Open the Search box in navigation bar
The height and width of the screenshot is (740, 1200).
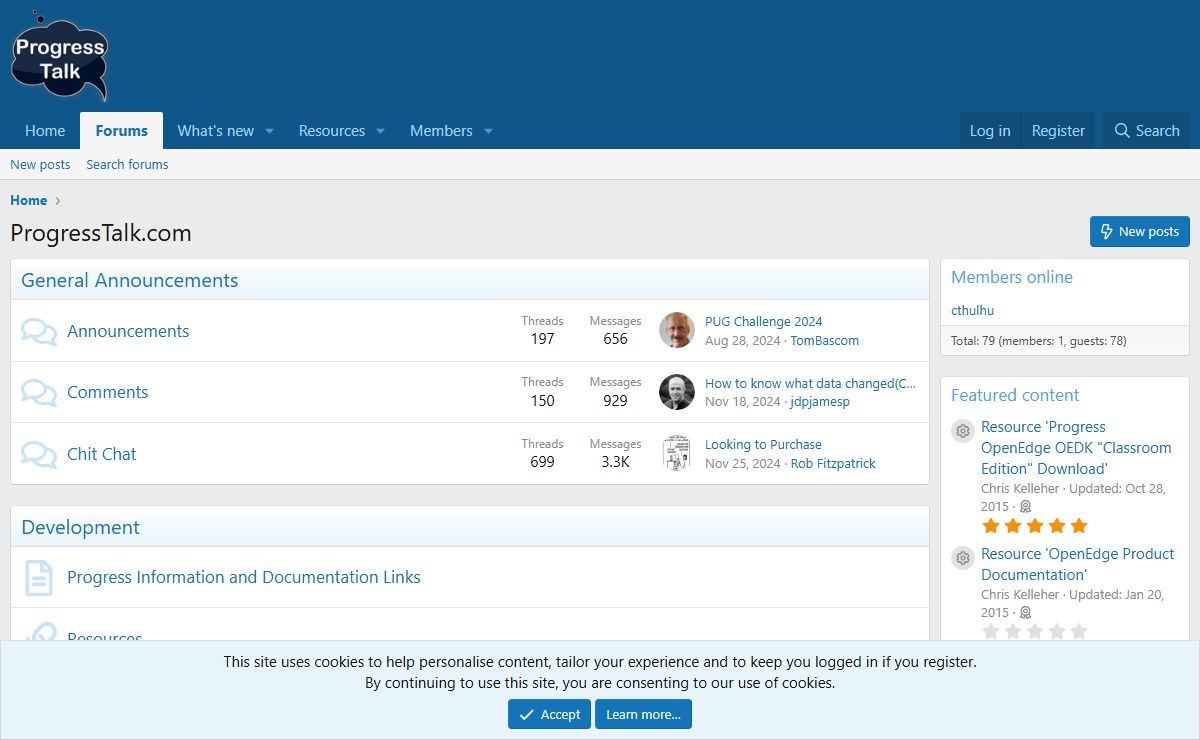(1146, 131)
